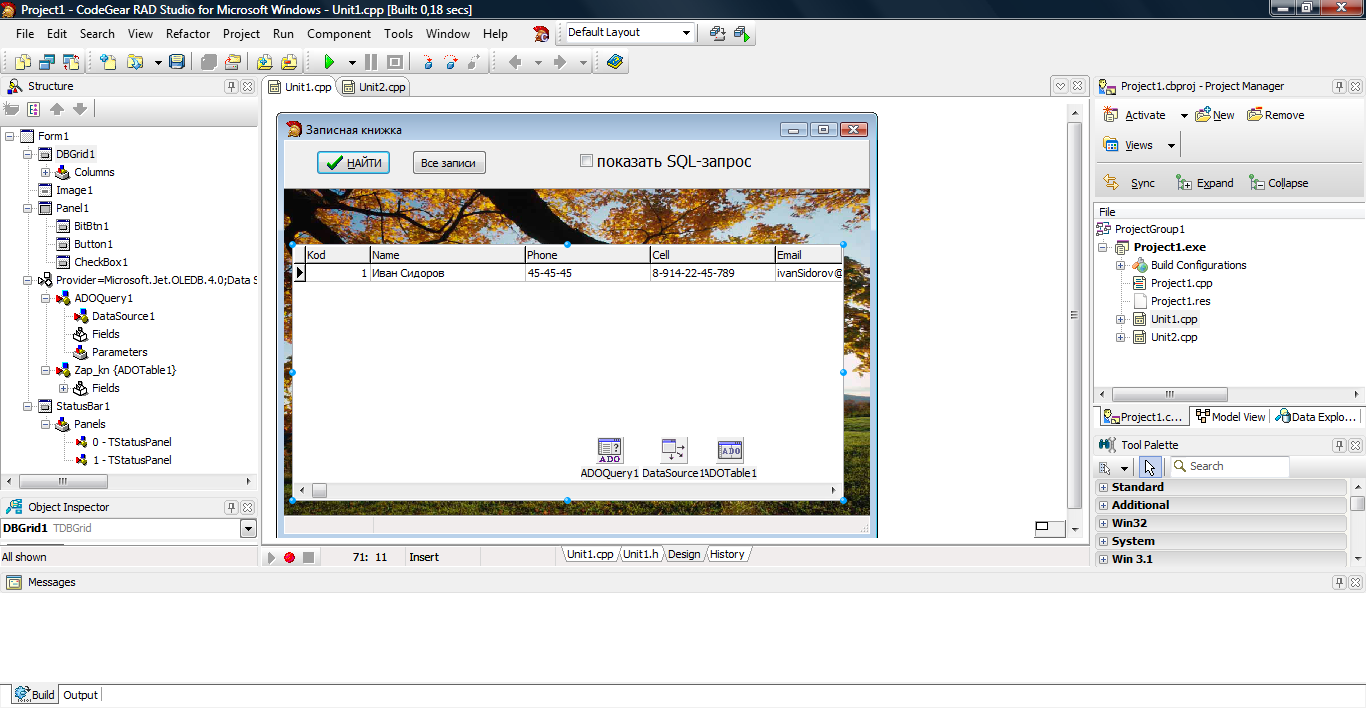1366x708 pixels.
Task: Expand the Additional category in Tool Palette
Action: 1104,505
